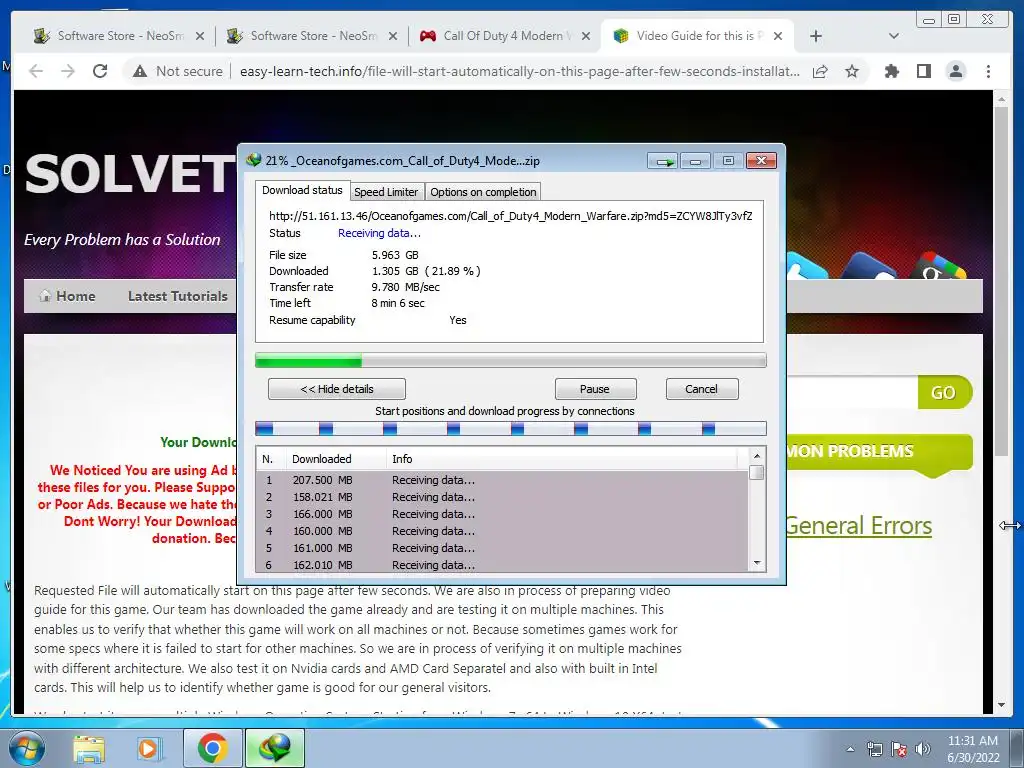Click the N. column header
1024x768 pixels.
pyautogui.click(x=271, y=459)
